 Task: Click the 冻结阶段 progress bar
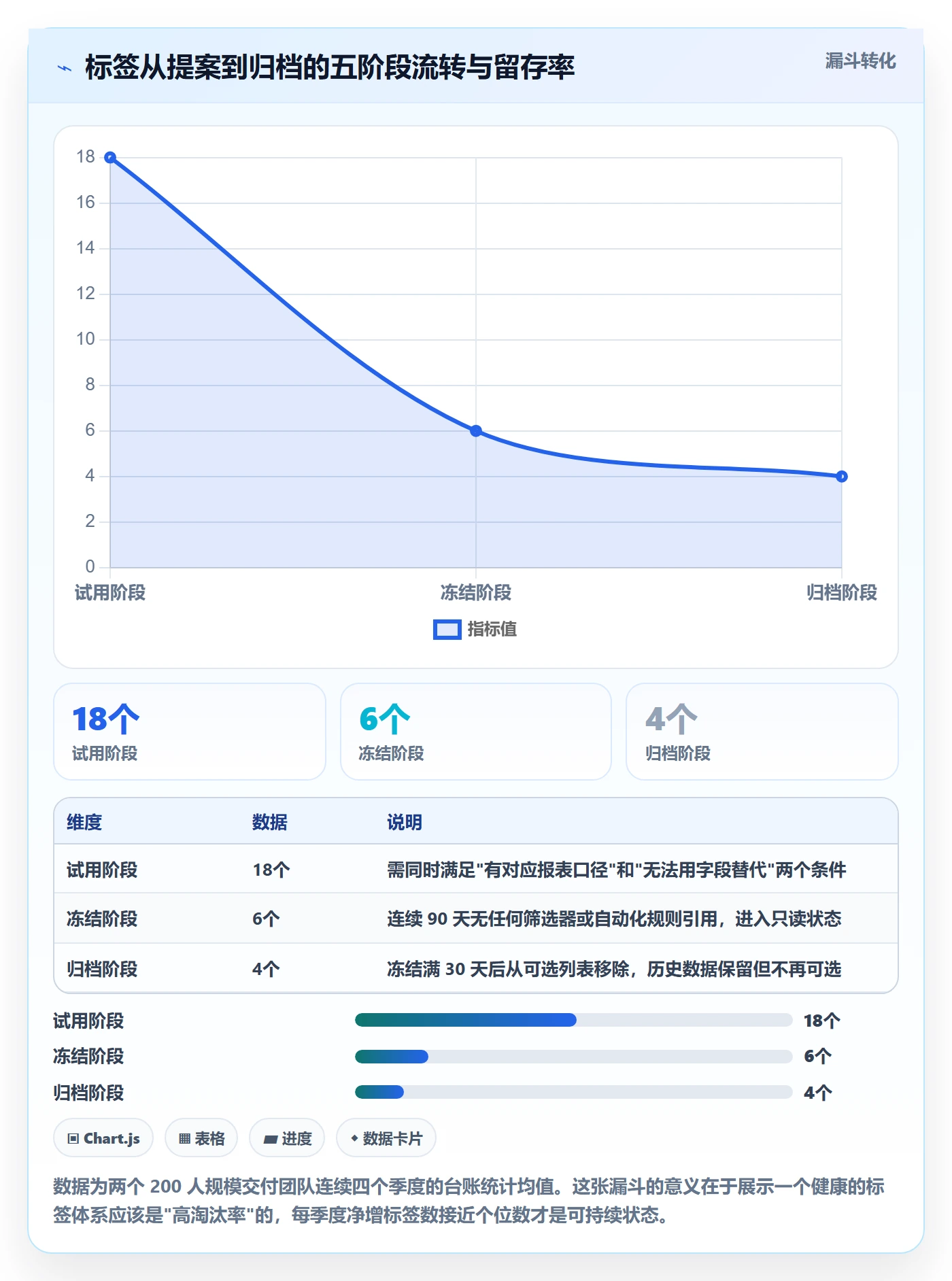click(573, 1057)
